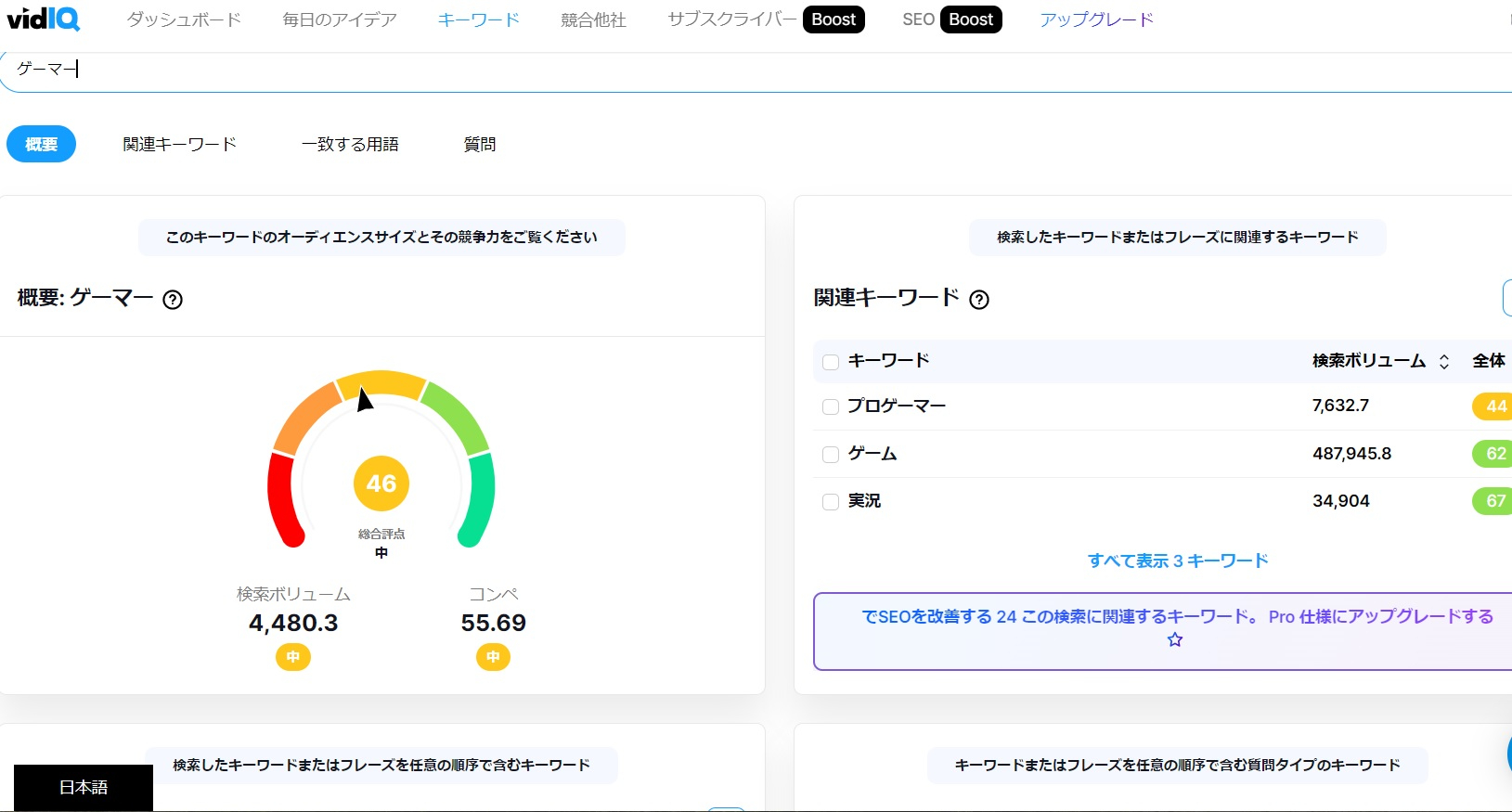Select the 概要 tab
This screenshot has width=1512, height=812.
coord(42,144)
